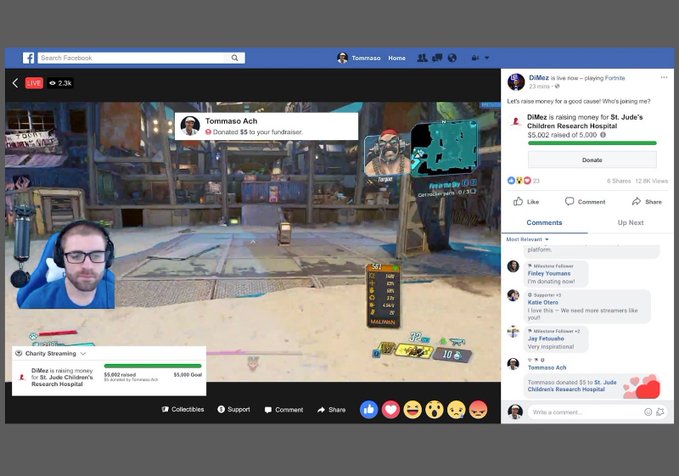The image size is (679, 476).
Task: Click Finley Youmans' avatar in comments
Action: point(513,266)
